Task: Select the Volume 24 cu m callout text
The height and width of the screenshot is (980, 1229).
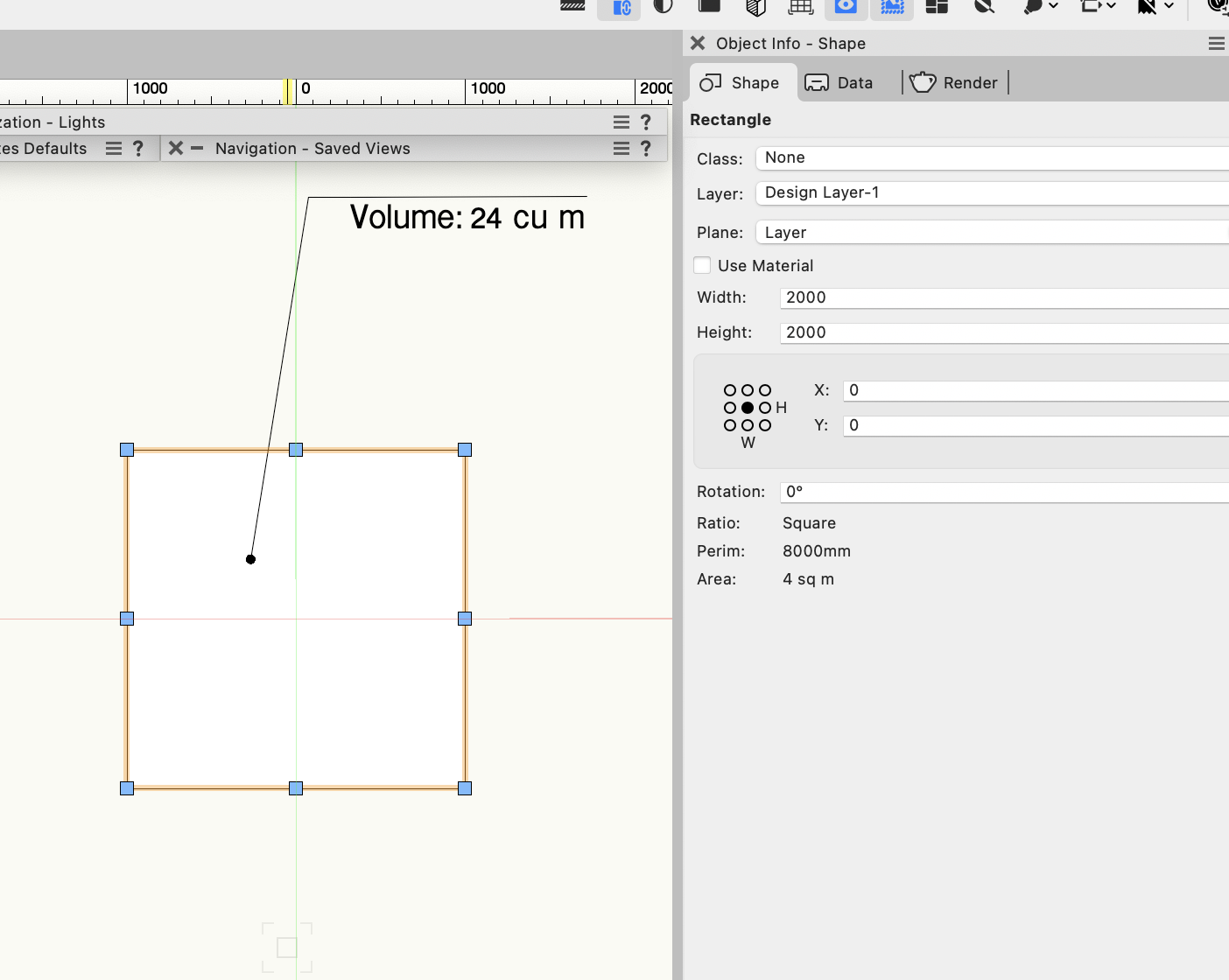Action: point(467,218)
